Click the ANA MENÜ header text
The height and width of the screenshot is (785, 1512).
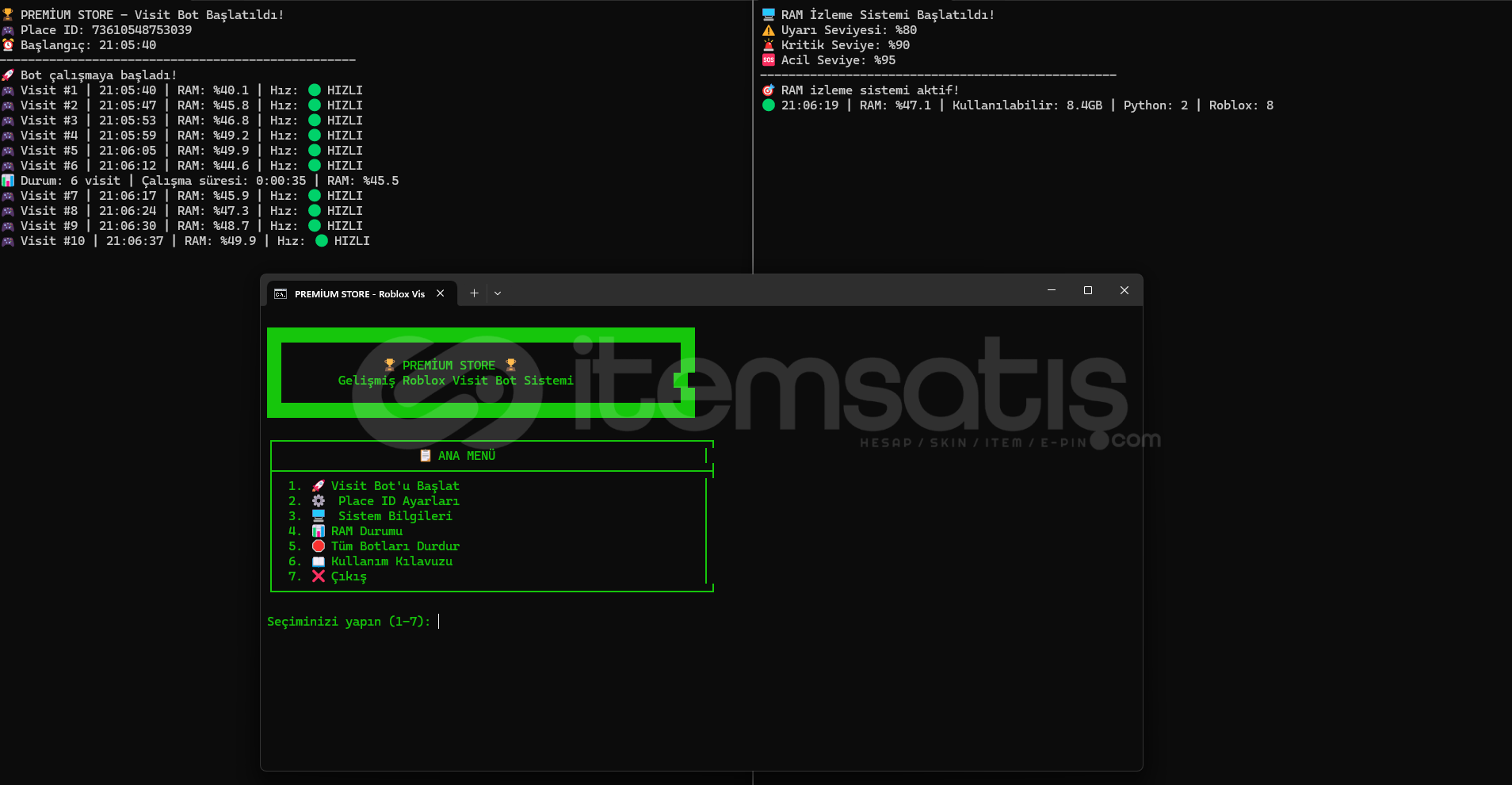pyautogui.click(x=467, y=456)
